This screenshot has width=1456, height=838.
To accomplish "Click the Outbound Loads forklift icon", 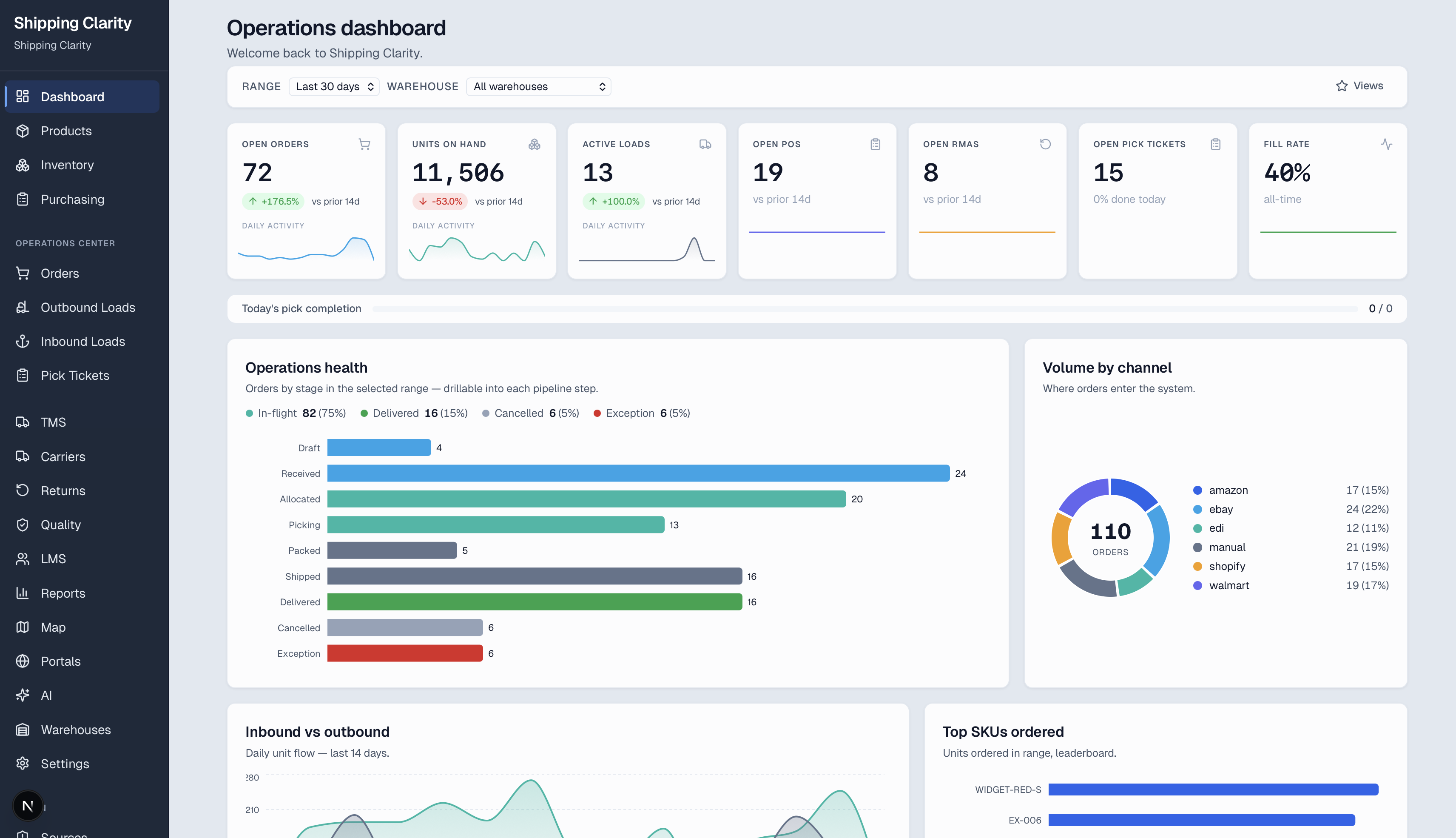I will coord(23,308).
